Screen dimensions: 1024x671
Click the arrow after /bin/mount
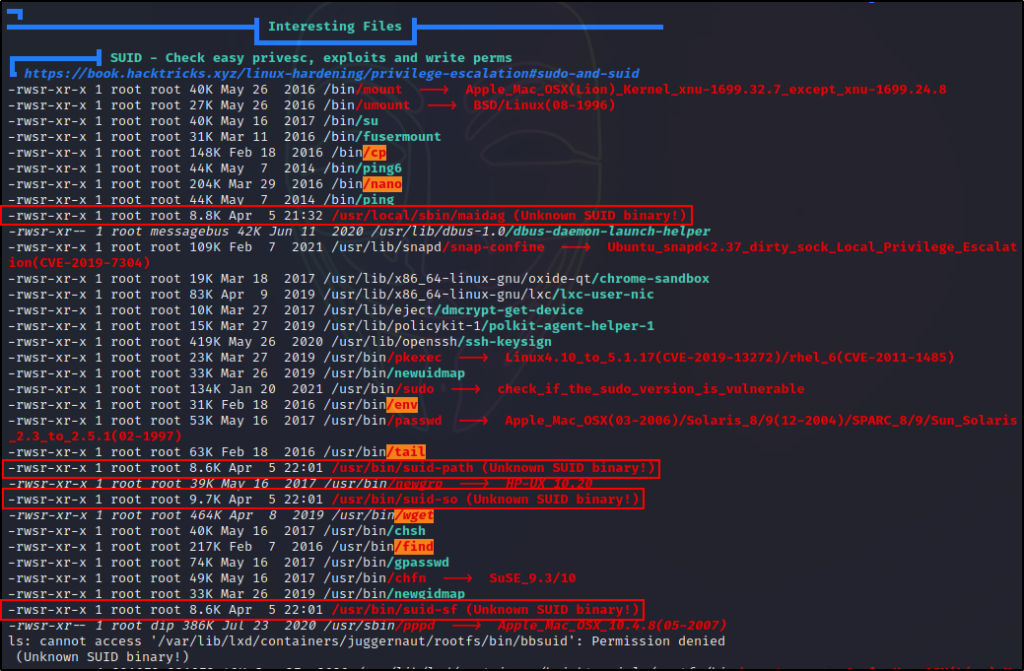433,90
